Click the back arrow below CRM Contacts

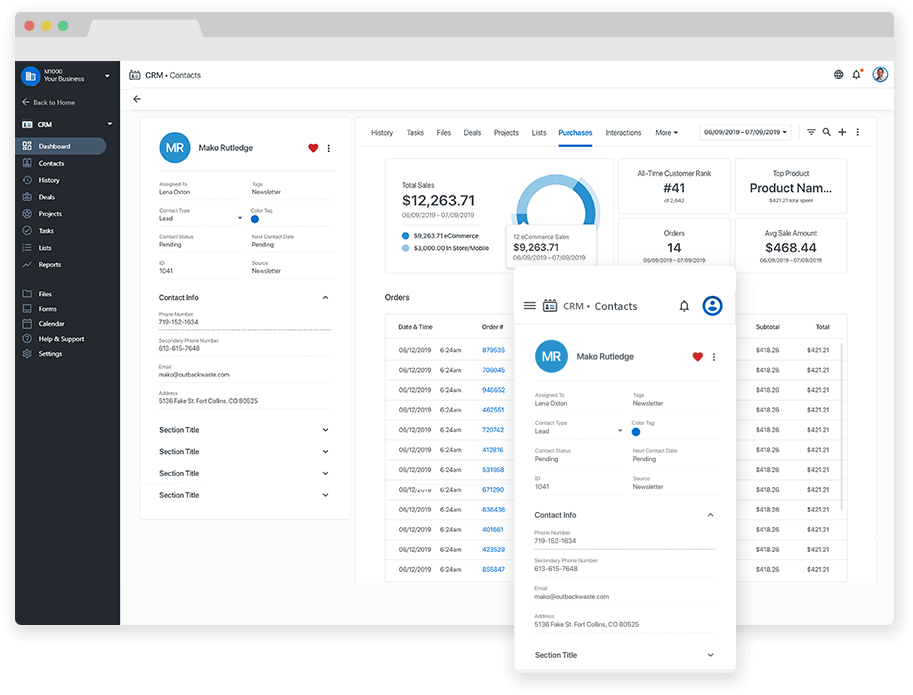point(137,99)
